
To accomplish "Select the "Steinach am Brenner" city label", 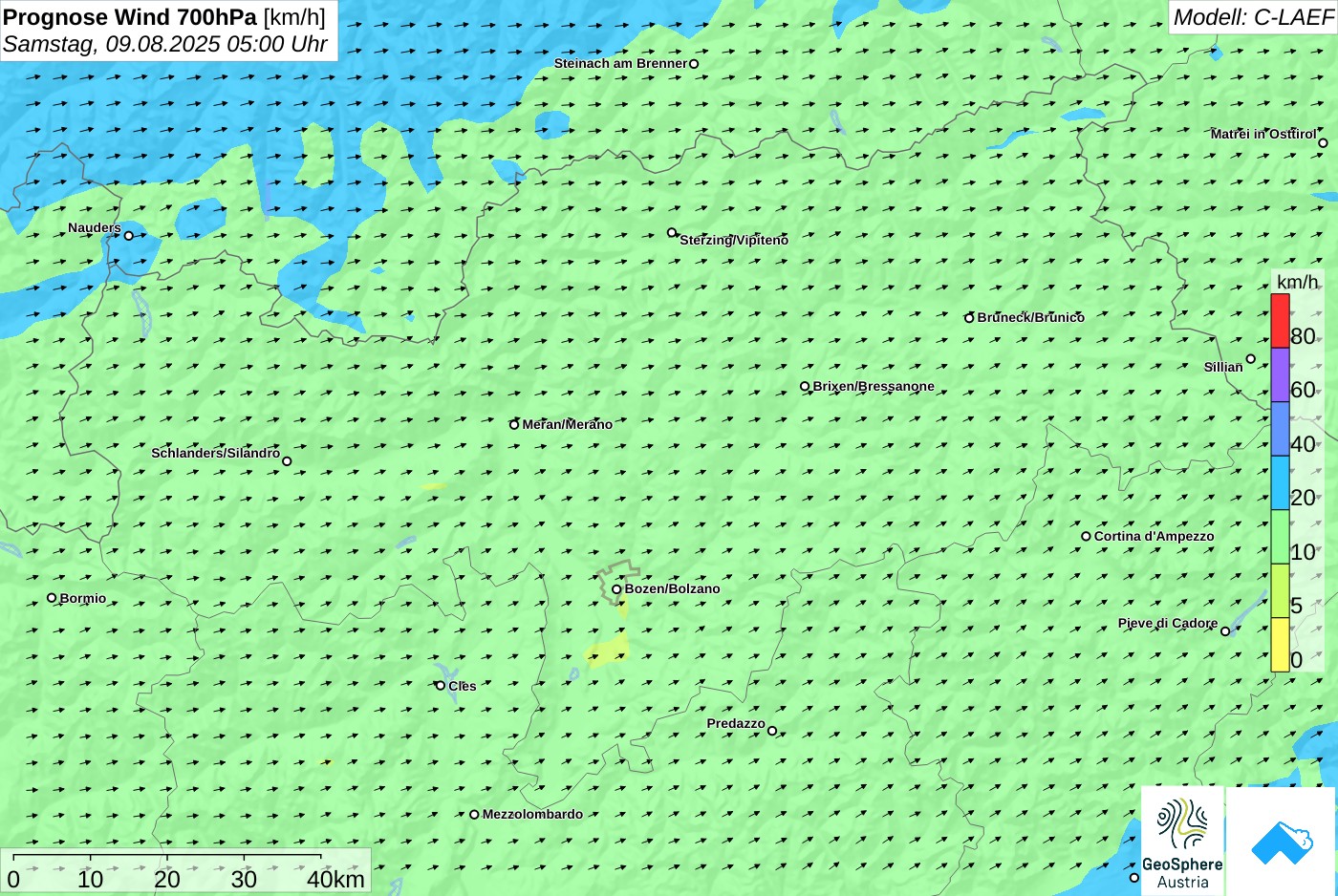I will [x=621, y=64].
